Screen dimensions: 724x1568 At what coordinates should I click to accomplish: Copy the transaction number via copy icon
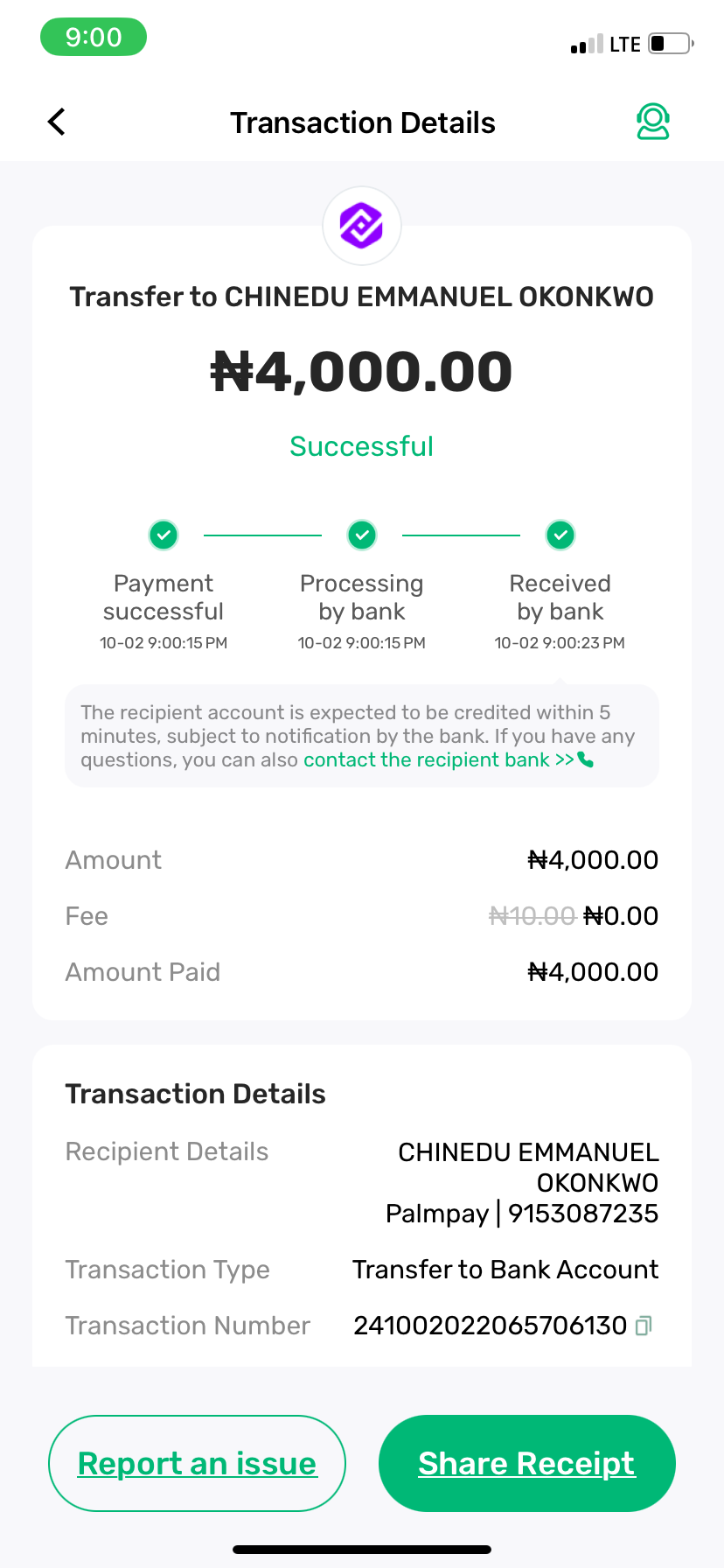point(644,1326)
